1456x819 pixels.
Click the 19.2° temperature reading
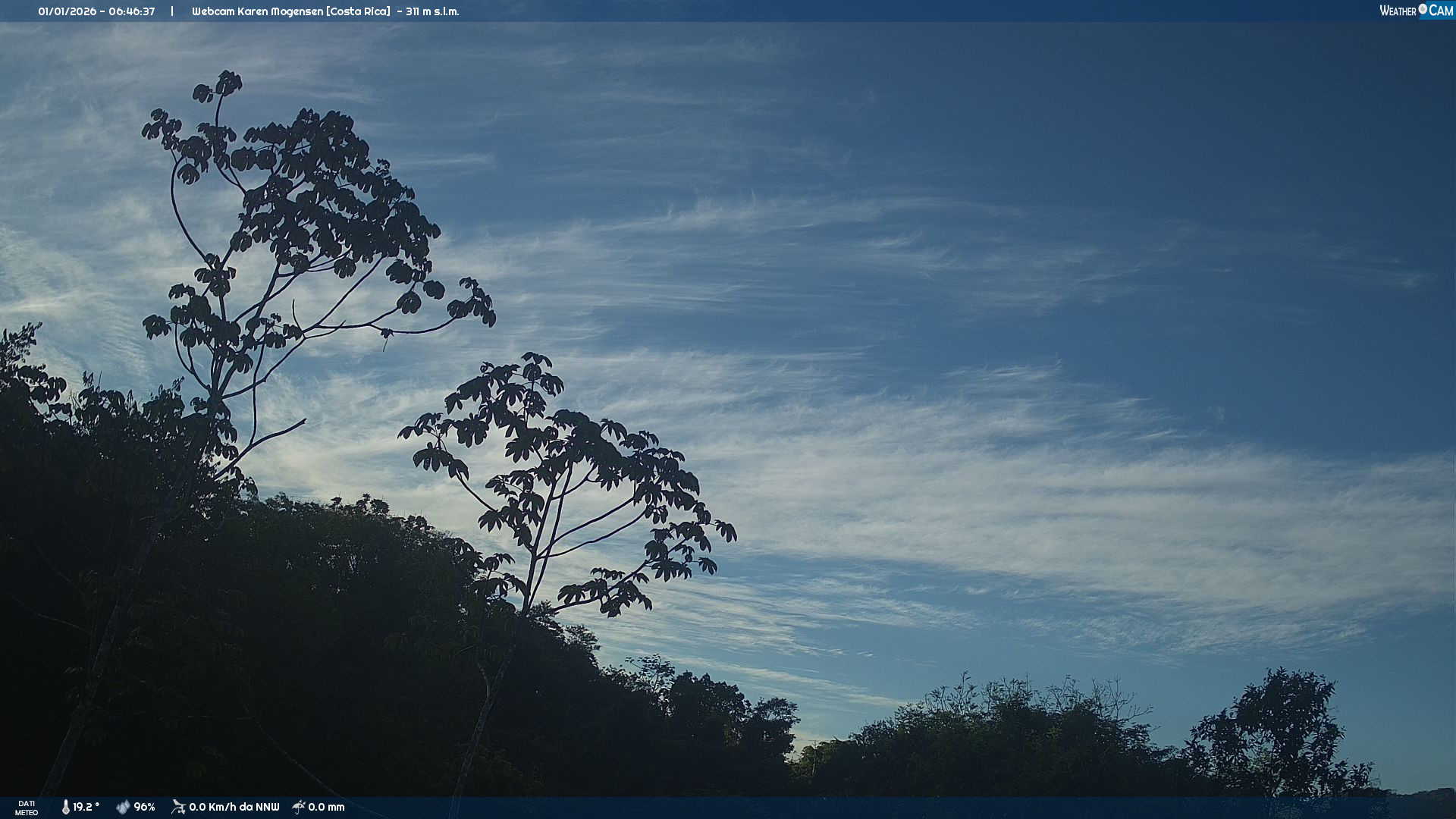click(x=86, y=807)
